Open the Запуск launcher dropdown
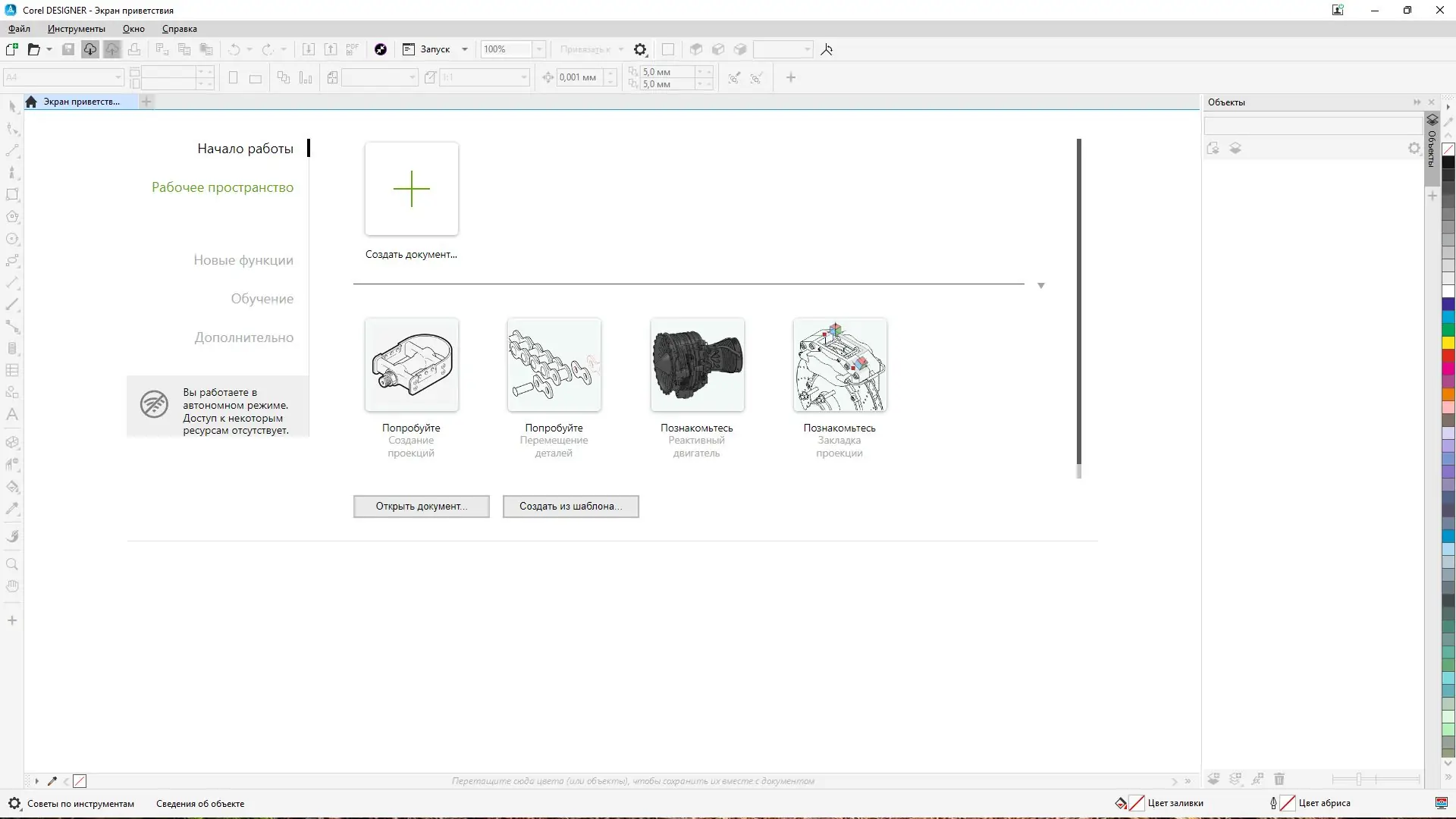This screenshot has height=819, width=1456. click(465, 49)
